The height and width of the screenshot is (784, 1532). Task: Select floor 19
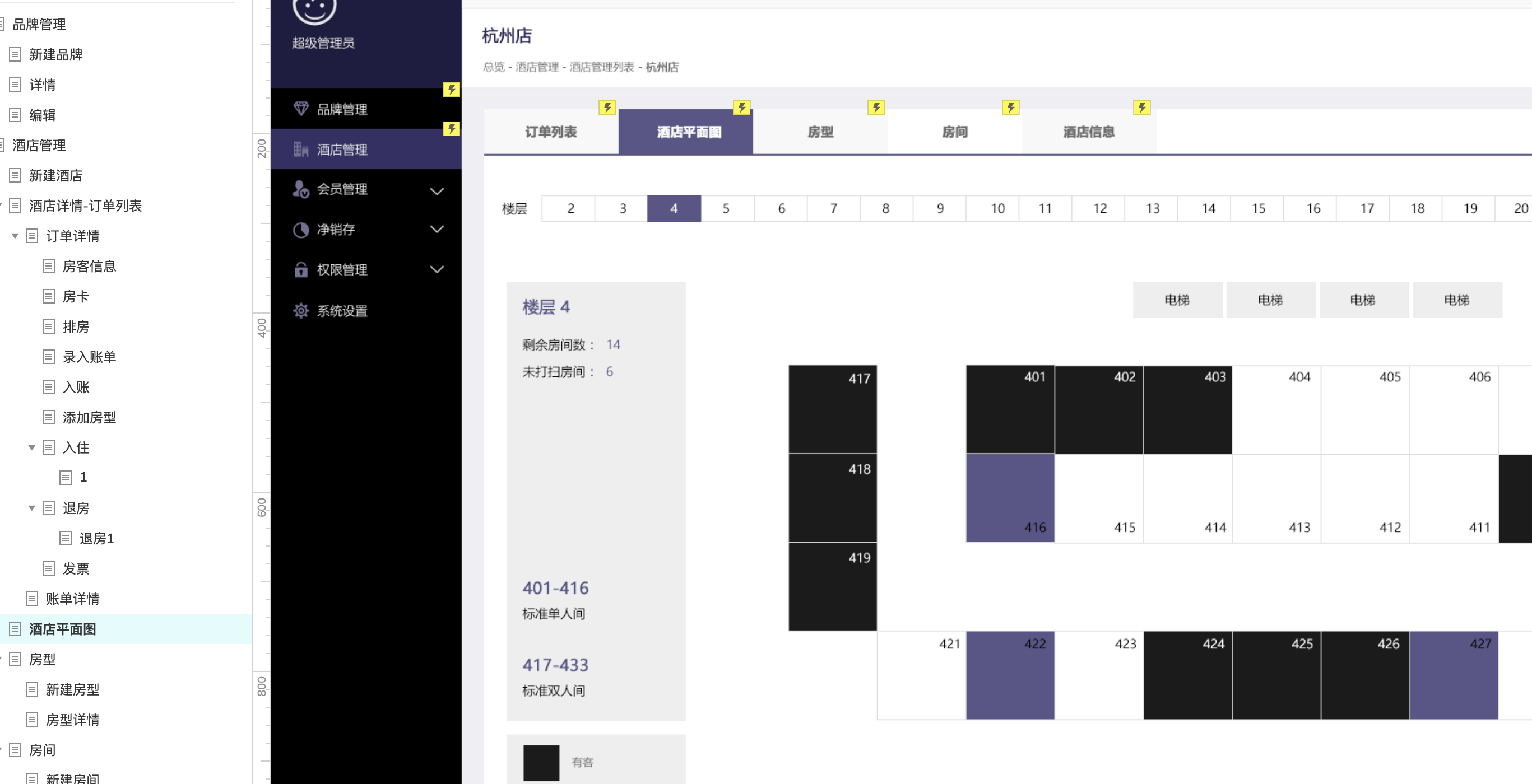(1469, 209)
